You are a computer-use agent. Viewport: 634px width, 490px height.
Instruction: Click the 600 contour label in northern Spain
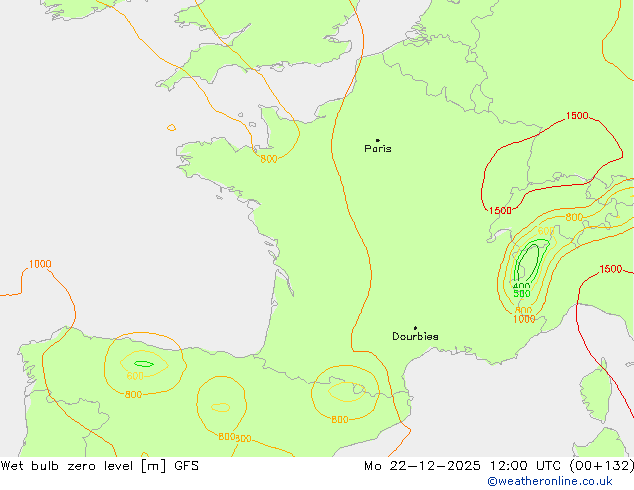tap(135, 376)
